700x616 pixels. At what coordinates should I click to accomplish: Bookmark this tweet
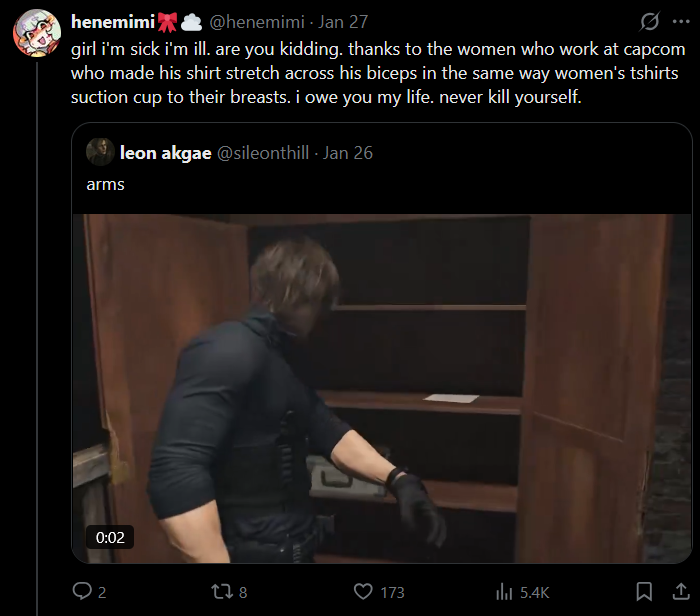coord(644,591)
